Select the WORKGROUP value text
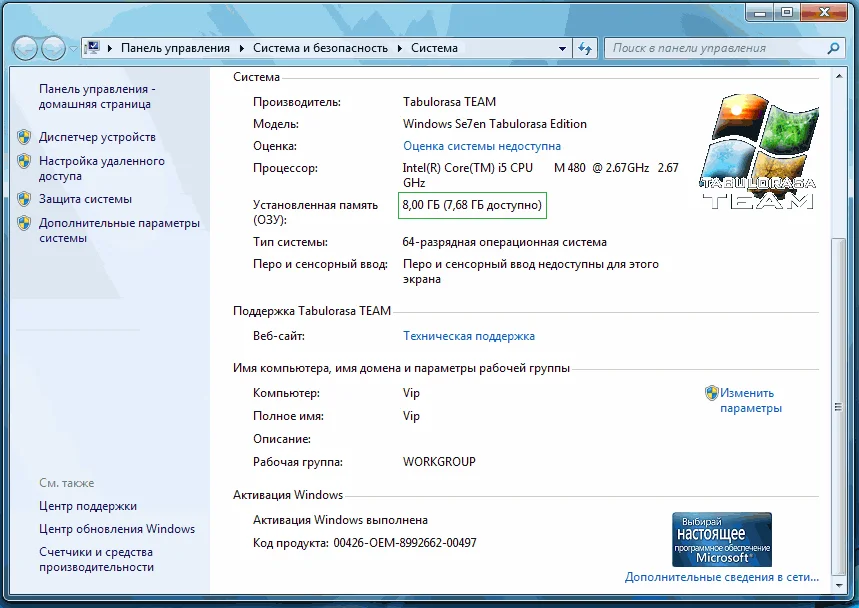This screenshot has width=859, height=608. coord(439,462)
